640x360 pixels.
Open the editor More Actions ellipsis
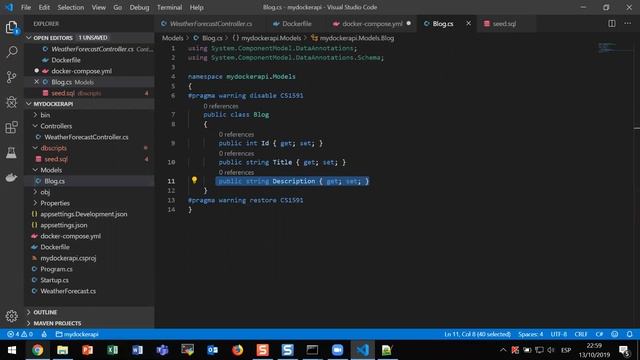point(628,24)
